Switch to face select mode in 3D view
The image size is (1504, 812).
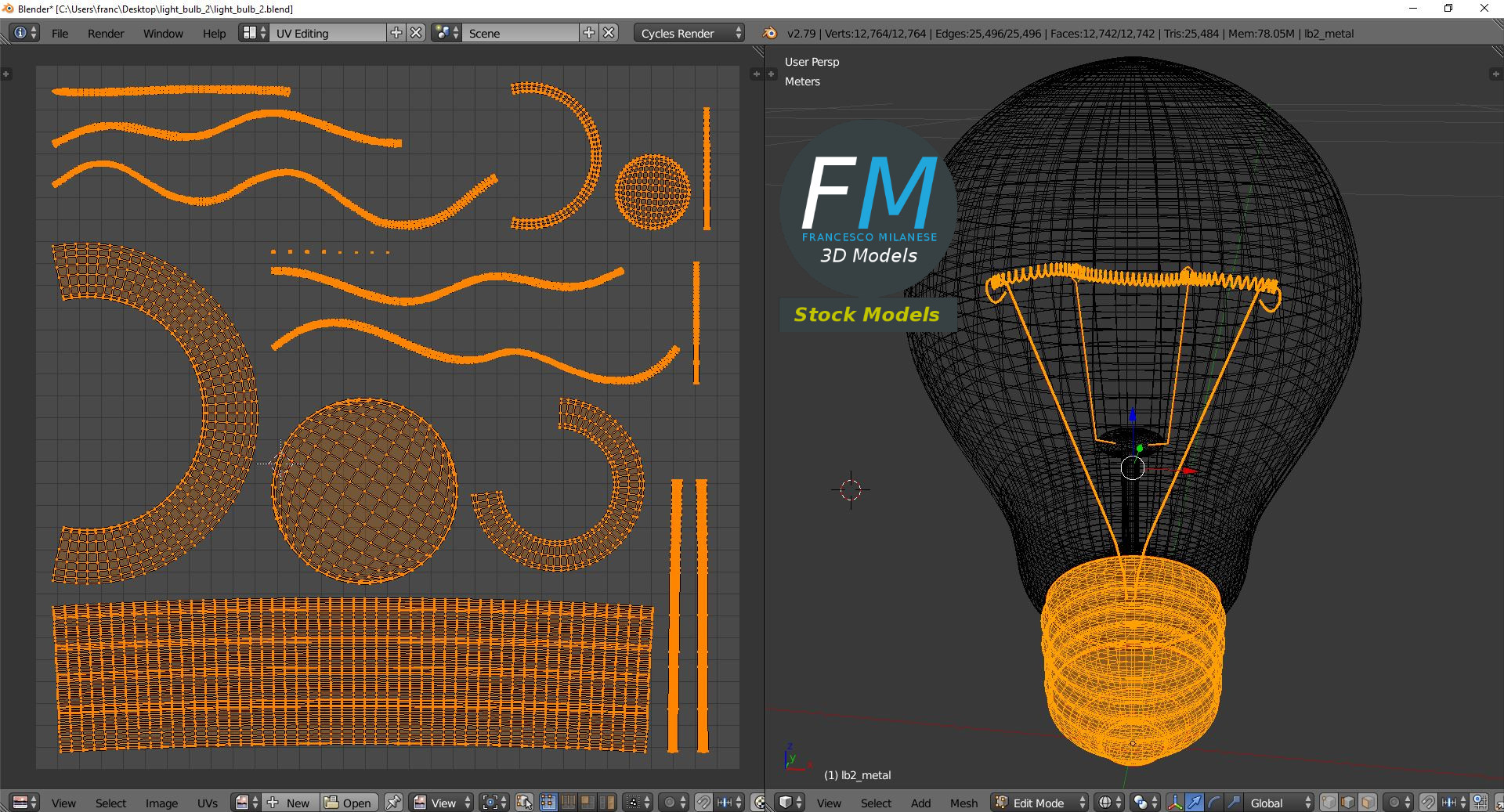1368,803
